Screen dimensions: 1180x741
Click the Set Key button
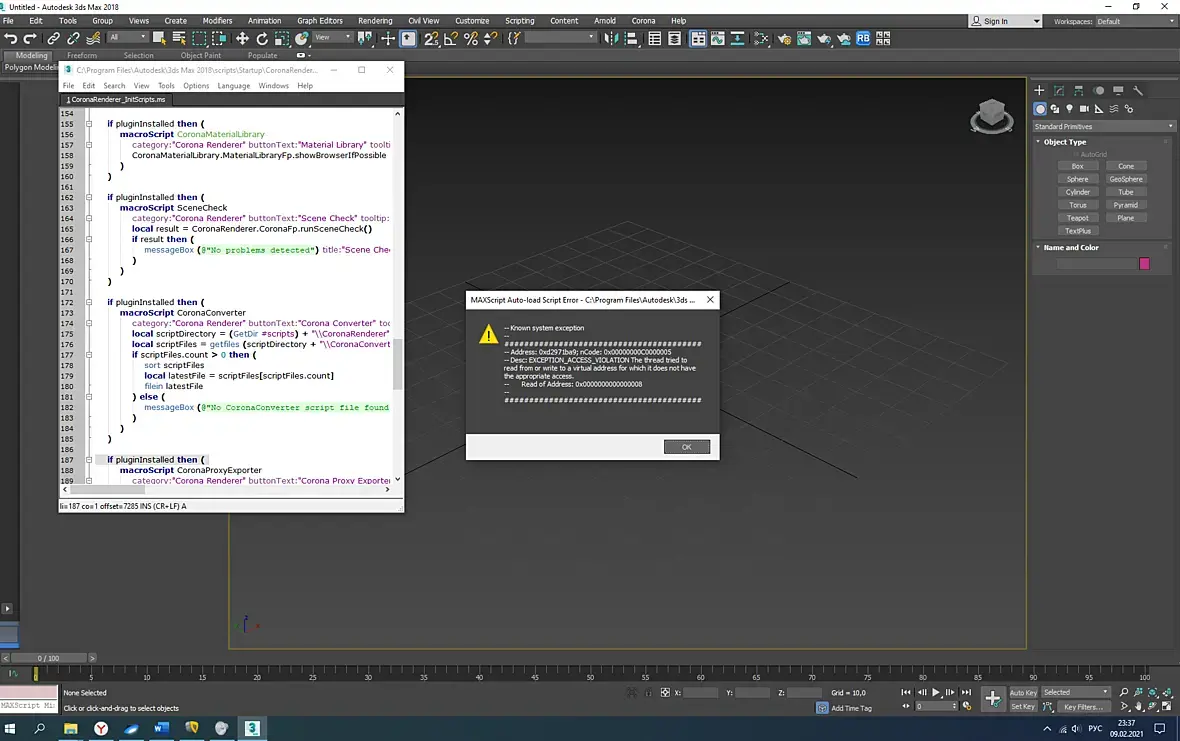point(1023,707)
